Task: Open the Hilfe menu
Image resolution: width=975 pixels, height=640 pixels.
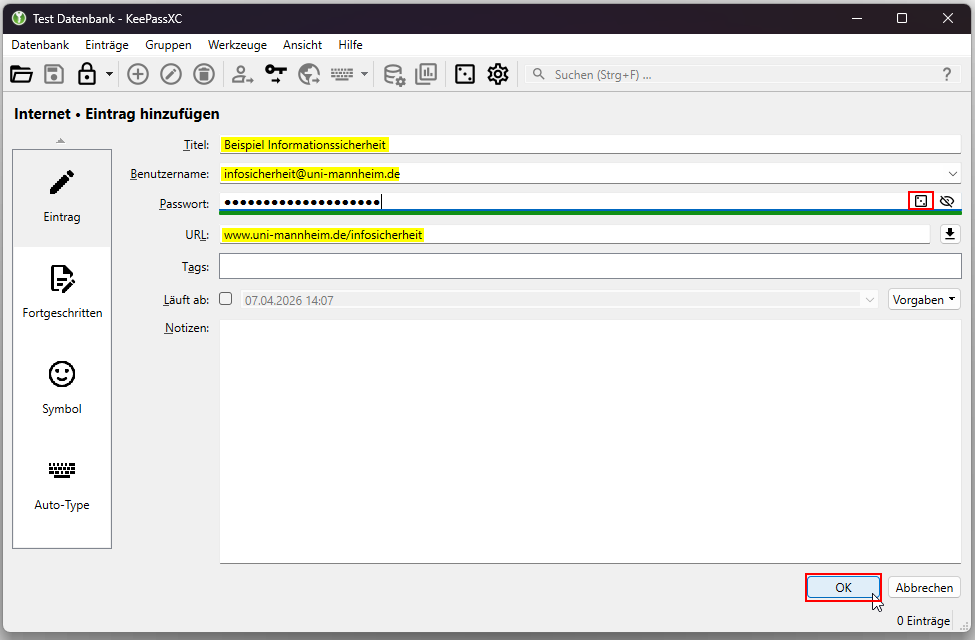Action: (x=351, y=45)
